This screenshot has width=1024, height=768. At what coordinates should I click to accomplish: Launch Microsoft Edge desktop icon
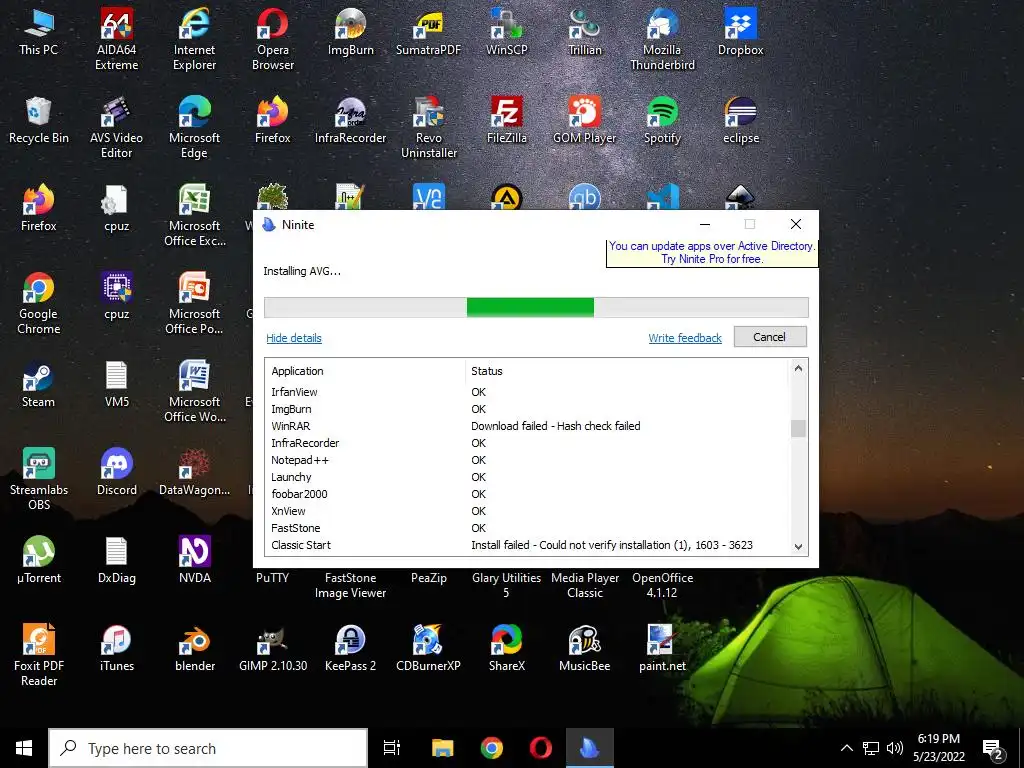(x=194, y=127)
